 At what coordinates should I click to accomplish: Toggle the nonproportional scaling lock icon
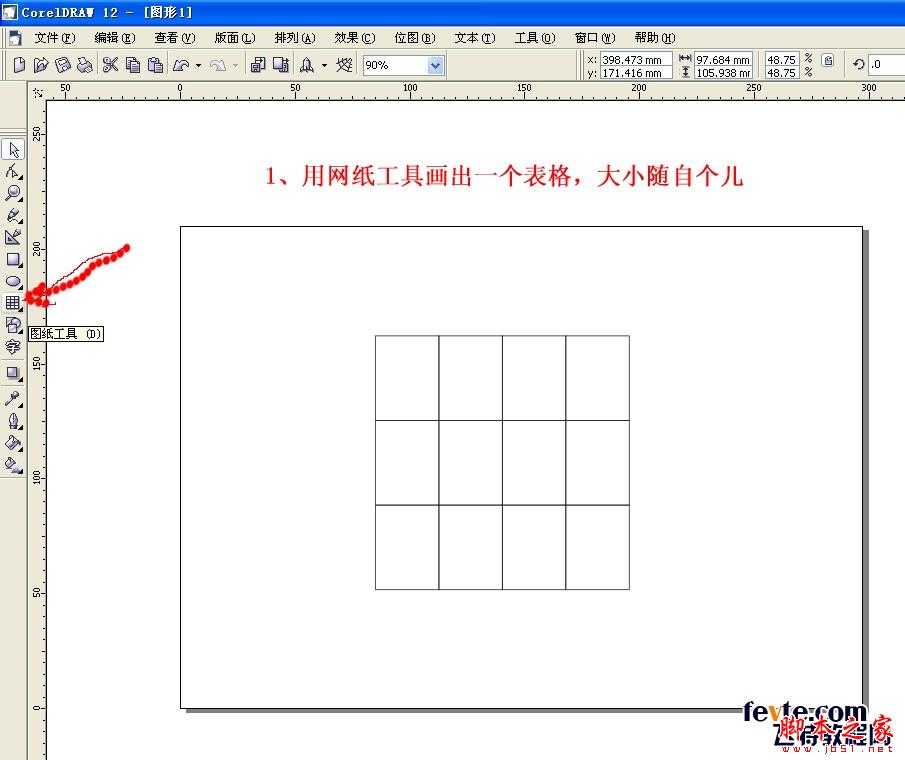828,61
